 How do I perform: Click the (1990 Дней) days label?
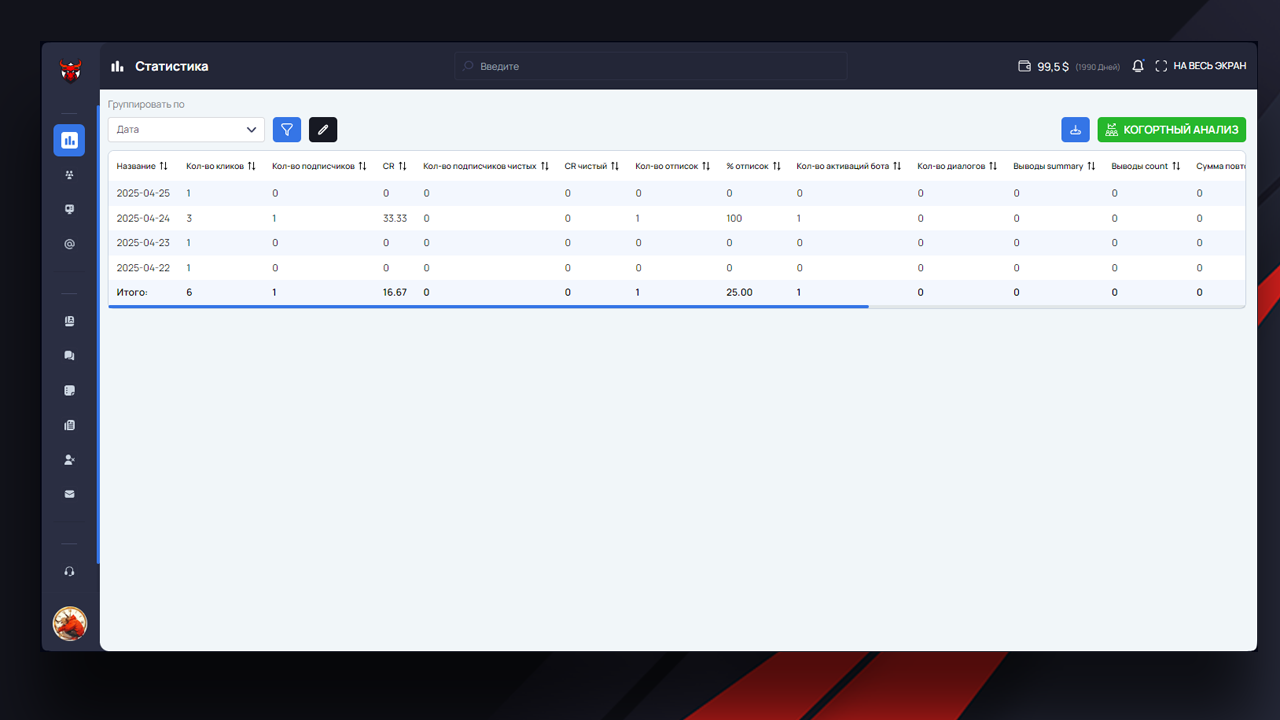click(x=1097, y=67)
